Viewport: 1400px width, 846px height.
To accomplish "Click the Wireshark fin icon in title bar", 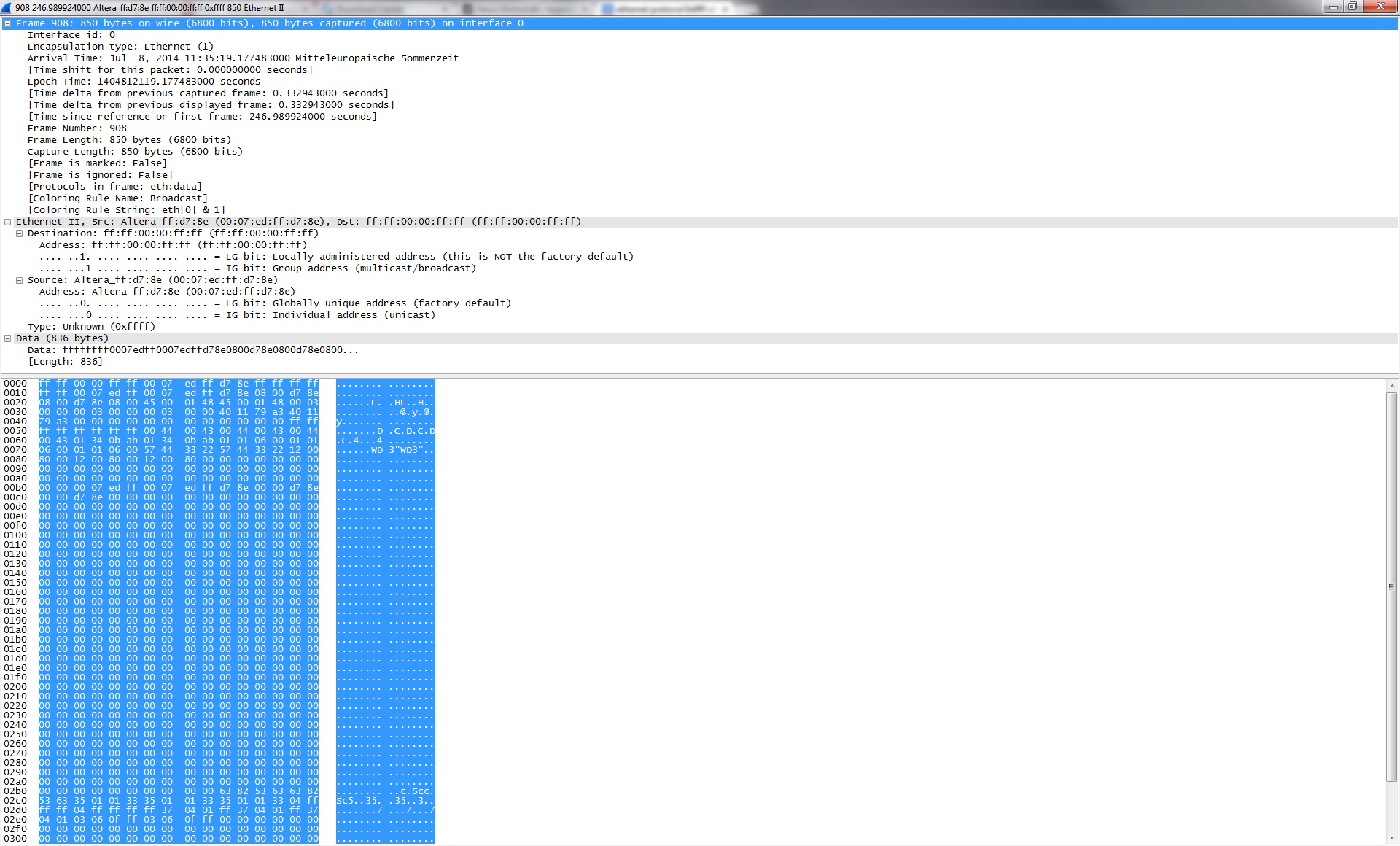I will click(x=6, y=7).
